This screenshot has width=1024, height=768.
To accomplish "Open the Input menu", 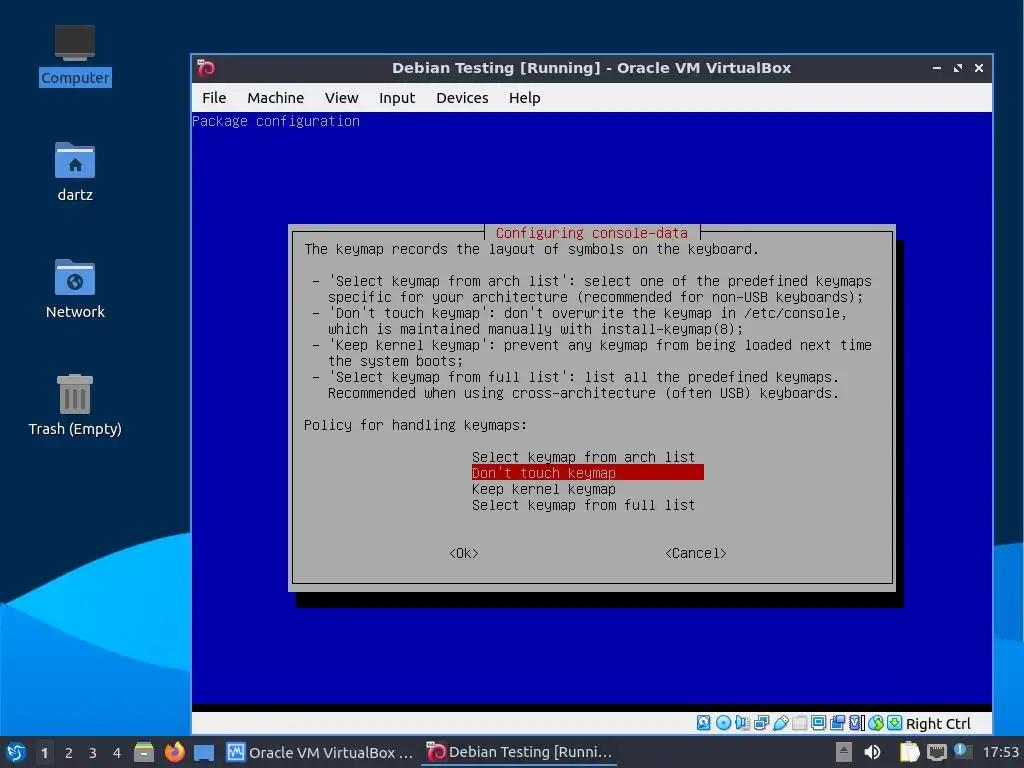I will click(397, 98).
